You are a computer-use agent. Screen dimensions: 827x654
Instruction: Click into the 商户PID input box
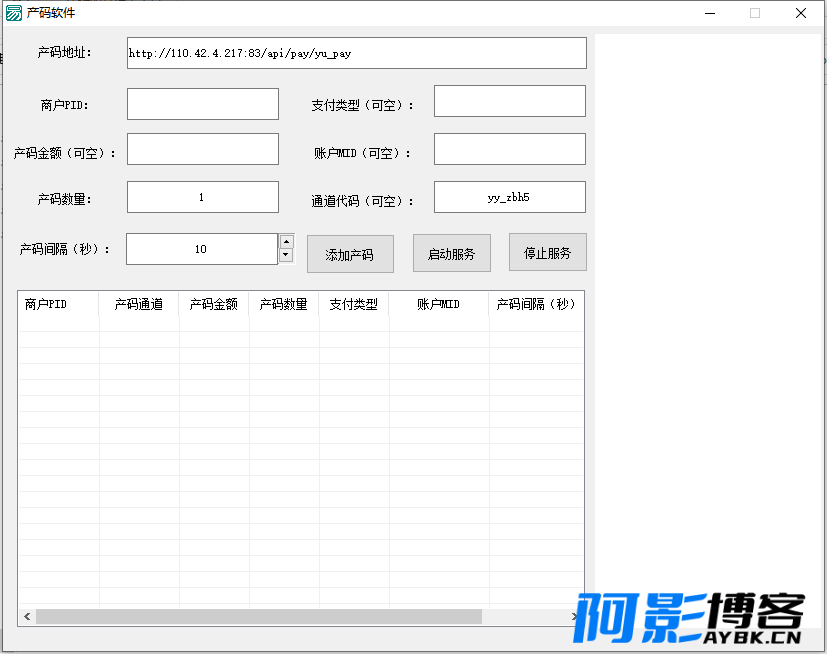(203, 104)
